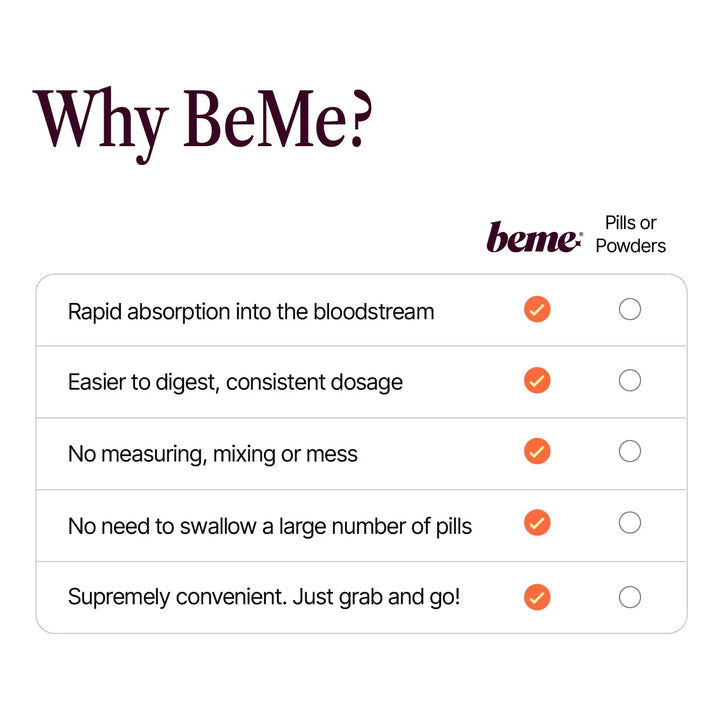This screenshot has height=720, width=720.
Task: Click 'Easier to digest, consistent dosage' text
Action: coord(235,382)
